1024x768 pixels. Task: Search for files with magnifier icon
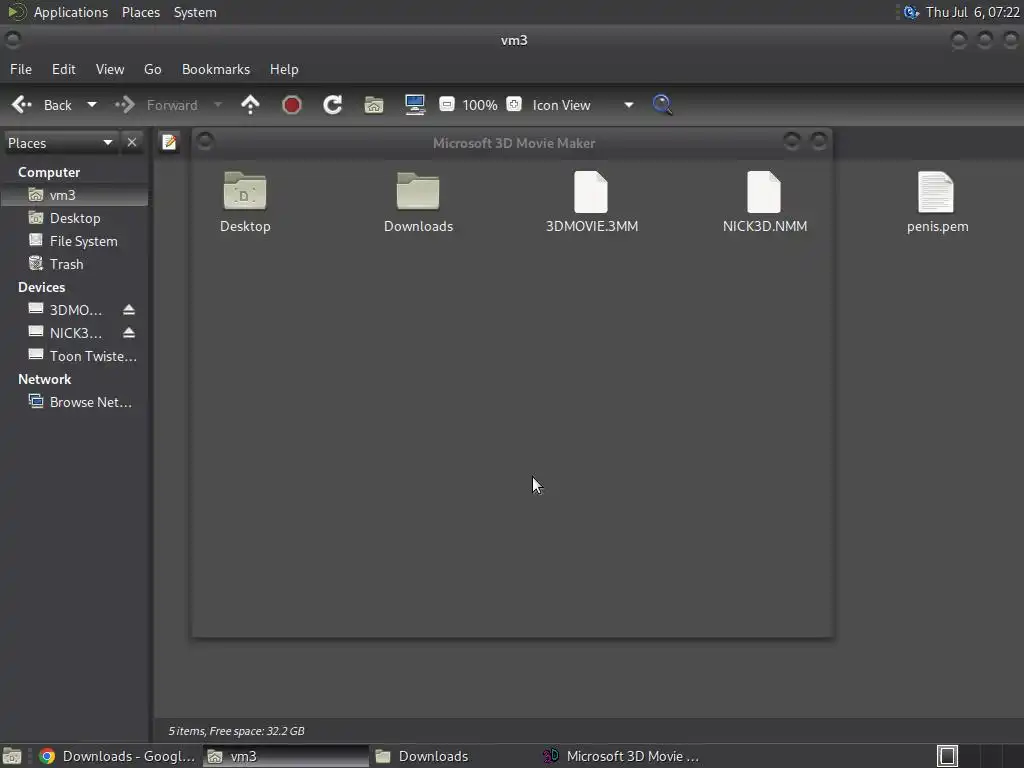(x=662, y=105)
